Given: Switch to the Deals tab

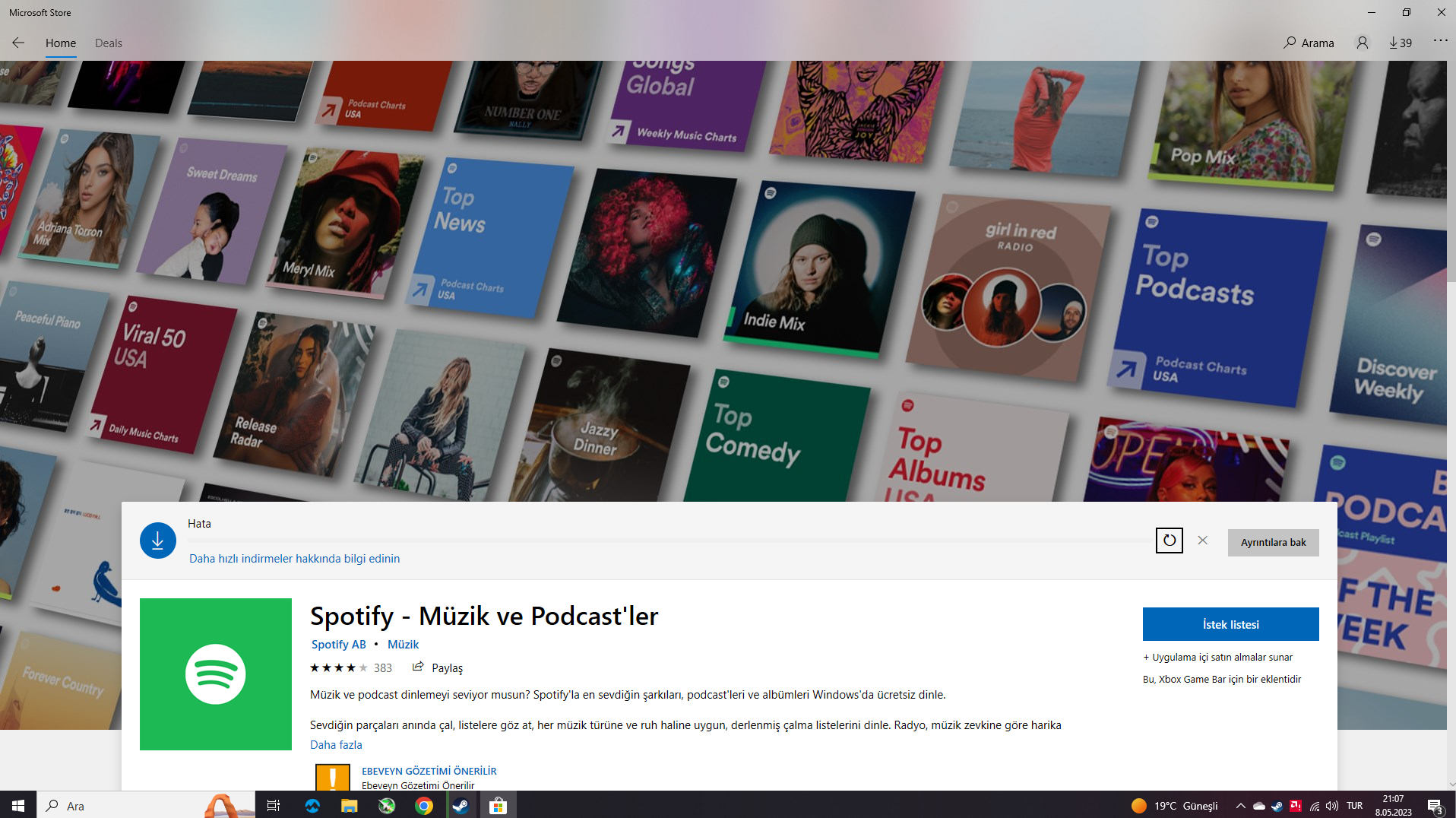Looking at the screenshot, I should (109, 43).
